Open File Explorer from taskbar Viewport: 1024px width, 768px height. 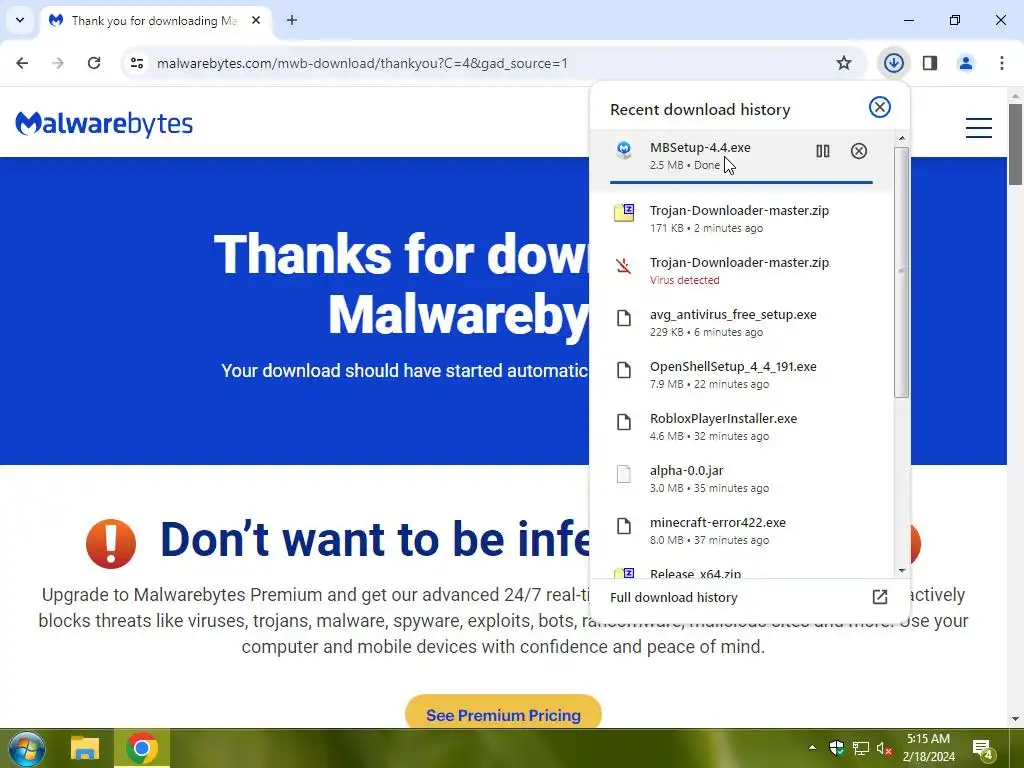click(85, 748)
